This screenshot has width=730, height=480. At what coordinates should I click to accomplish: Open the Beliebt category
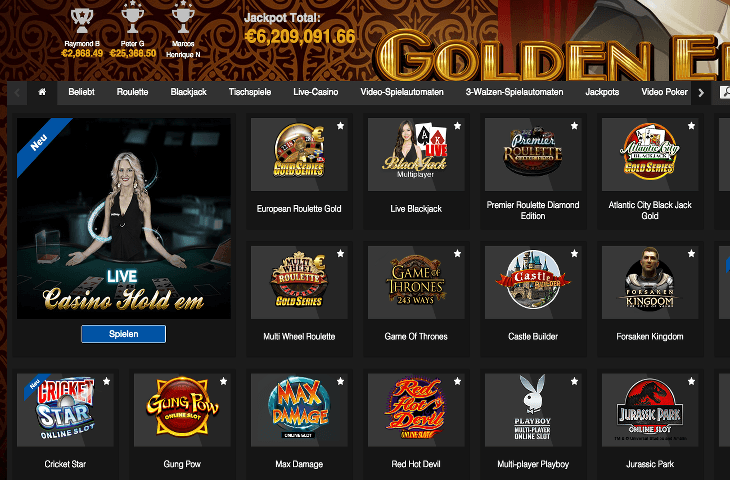81,92
